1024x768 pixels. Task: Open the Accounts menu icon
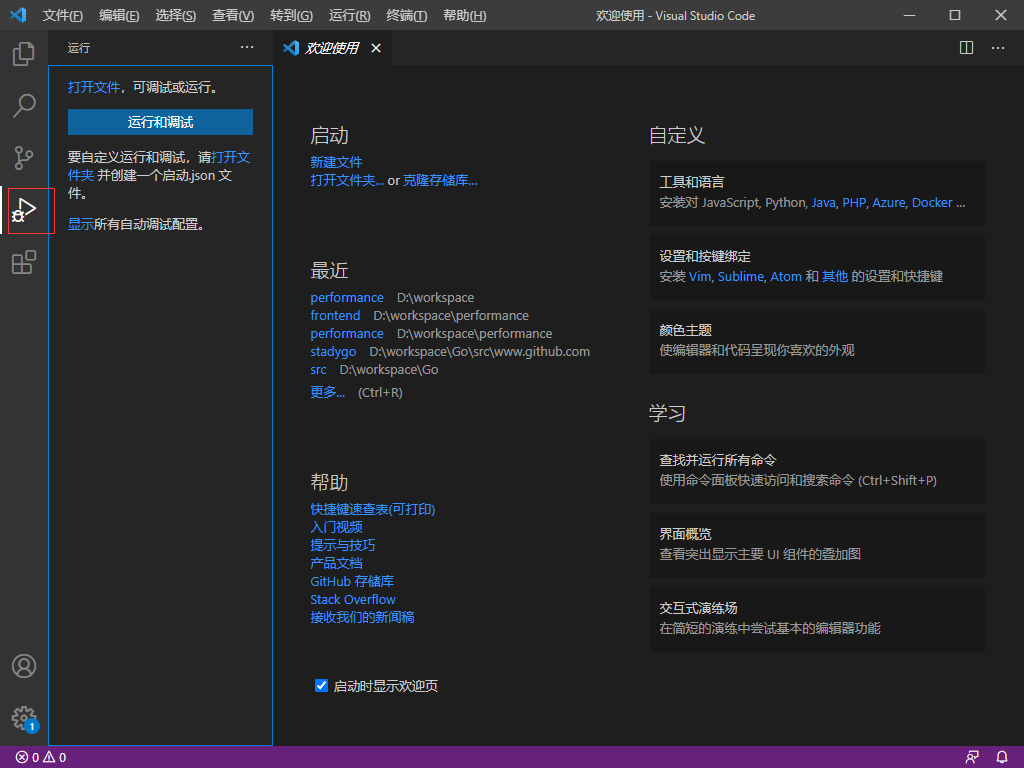coord(24,666)
